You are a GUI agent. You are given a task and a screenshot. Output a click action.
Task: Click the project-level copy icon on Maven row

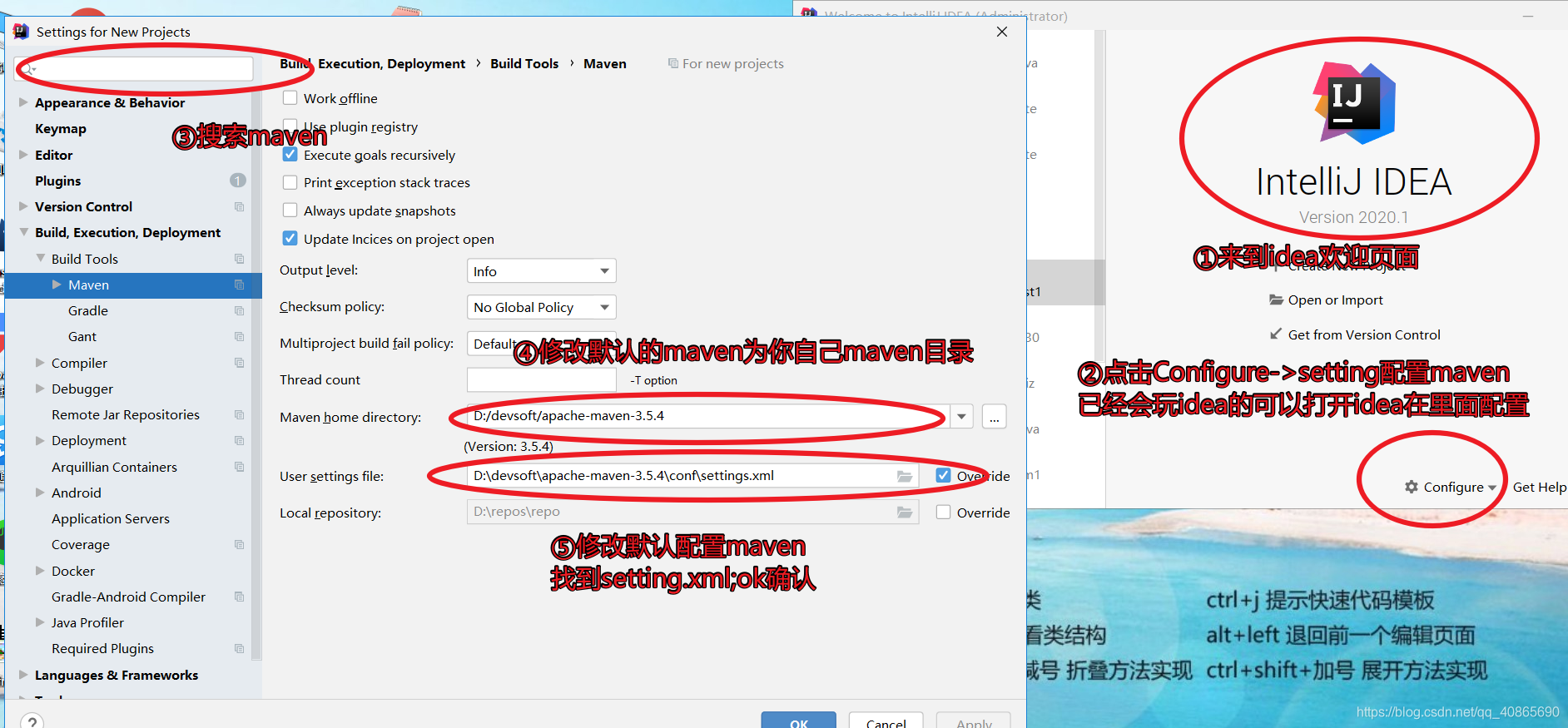point(240,285)
